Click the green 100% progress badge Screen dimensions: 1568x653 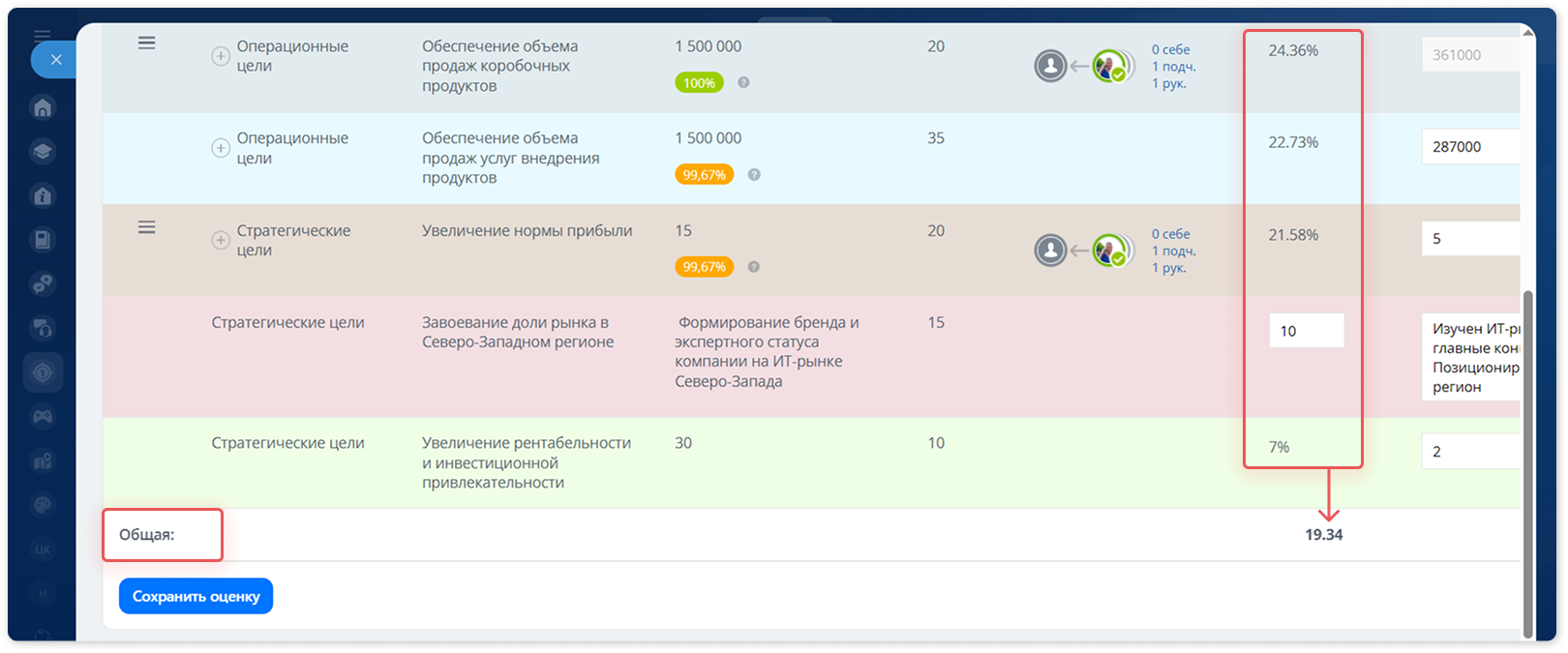click(x=699, y=83)
